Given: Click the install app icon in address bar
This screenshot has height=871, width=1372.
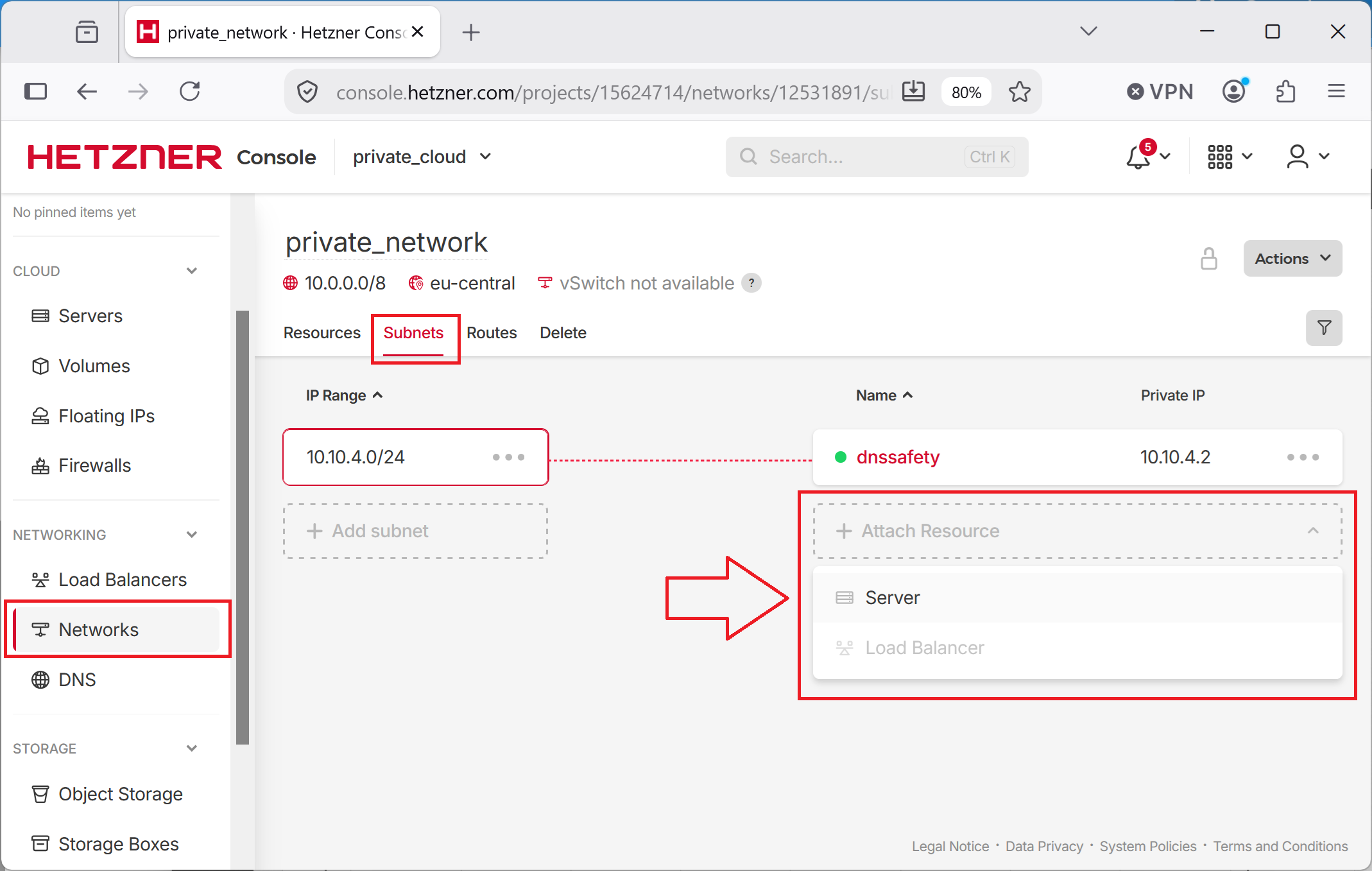Looking at the screenshot, I should 913,92.
